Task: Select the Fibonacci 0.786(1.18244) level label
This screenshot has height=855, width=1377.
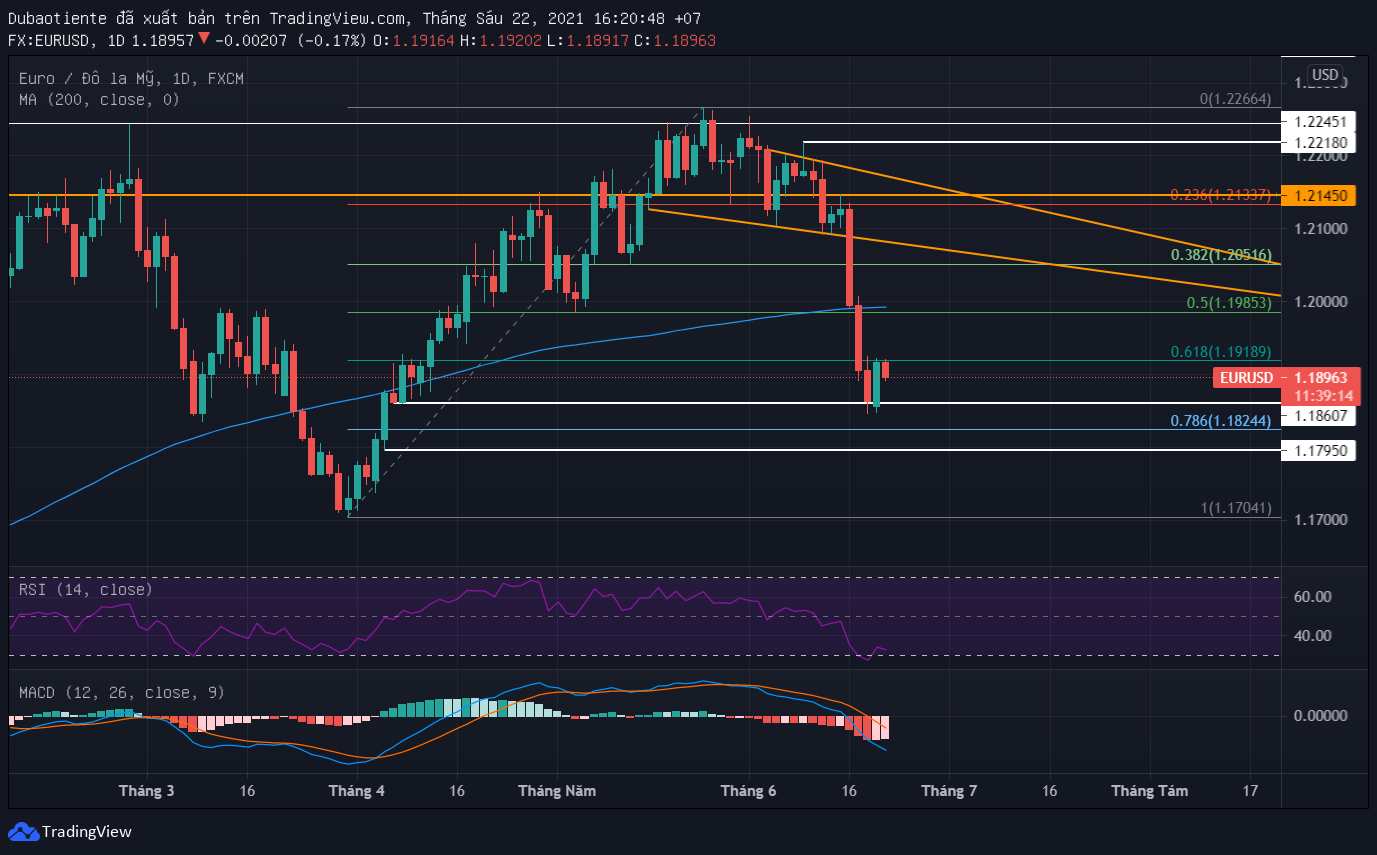Action: 1221,421
